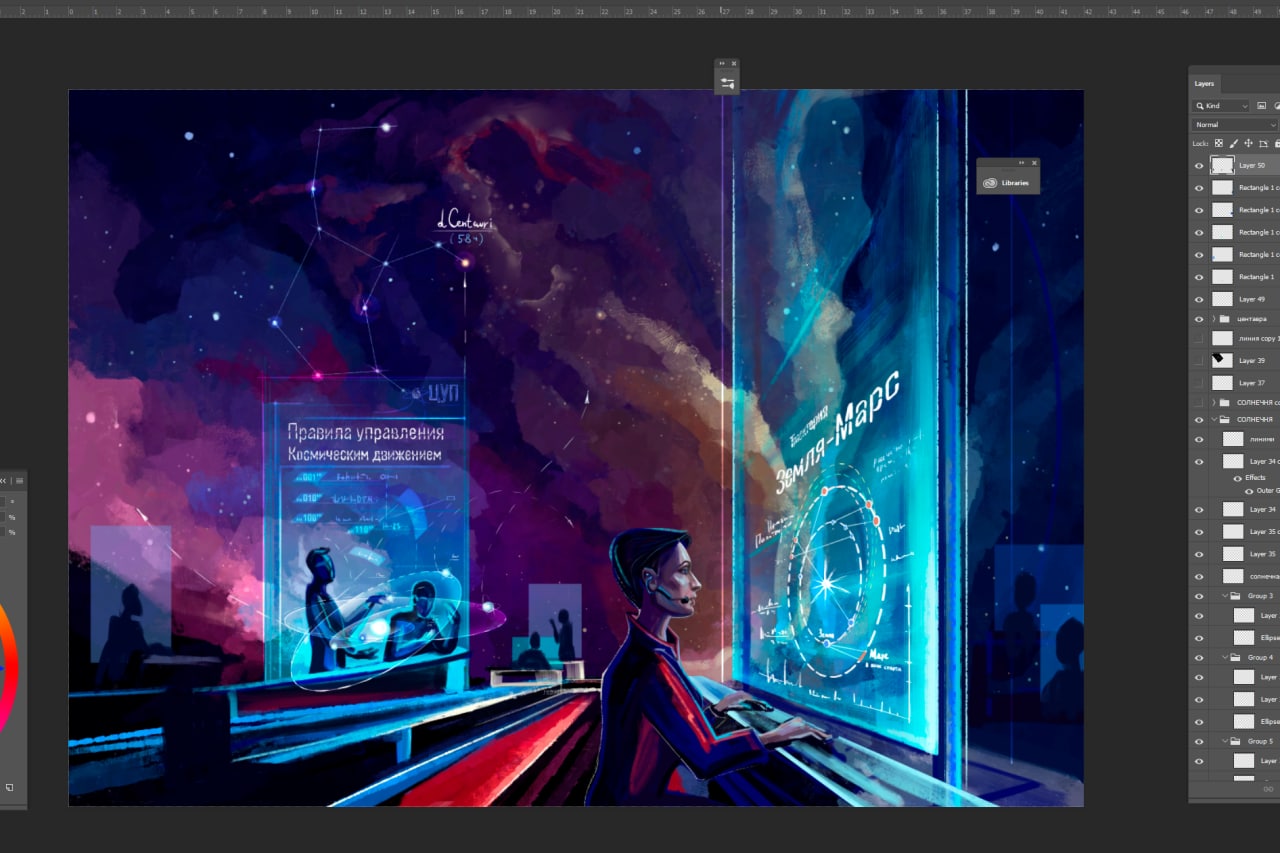1280x853 pixels.
Task: Switch to the Layers tab
Action: [1204, 84]
